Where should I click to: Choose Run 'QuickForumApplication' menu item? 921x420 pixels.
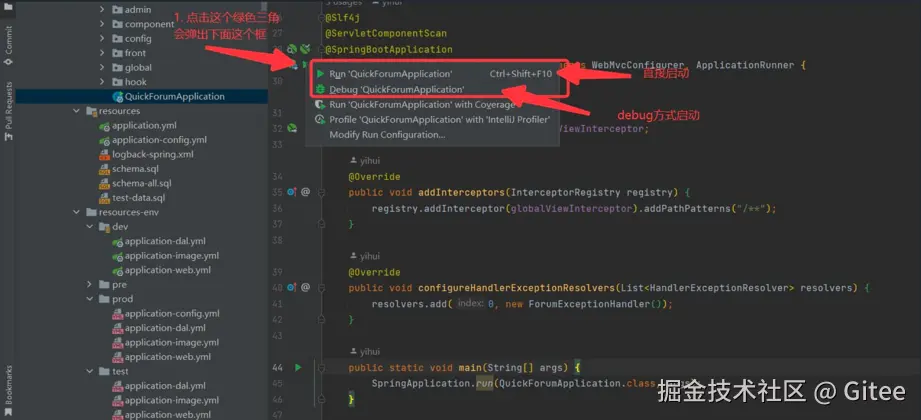click(434, 74)
